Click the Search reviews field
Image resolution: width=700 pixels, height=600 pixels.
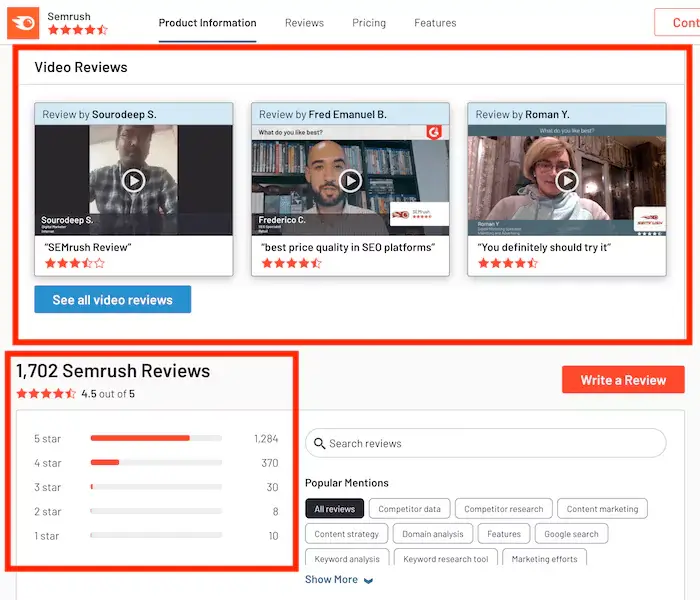(x=486, y=443)
